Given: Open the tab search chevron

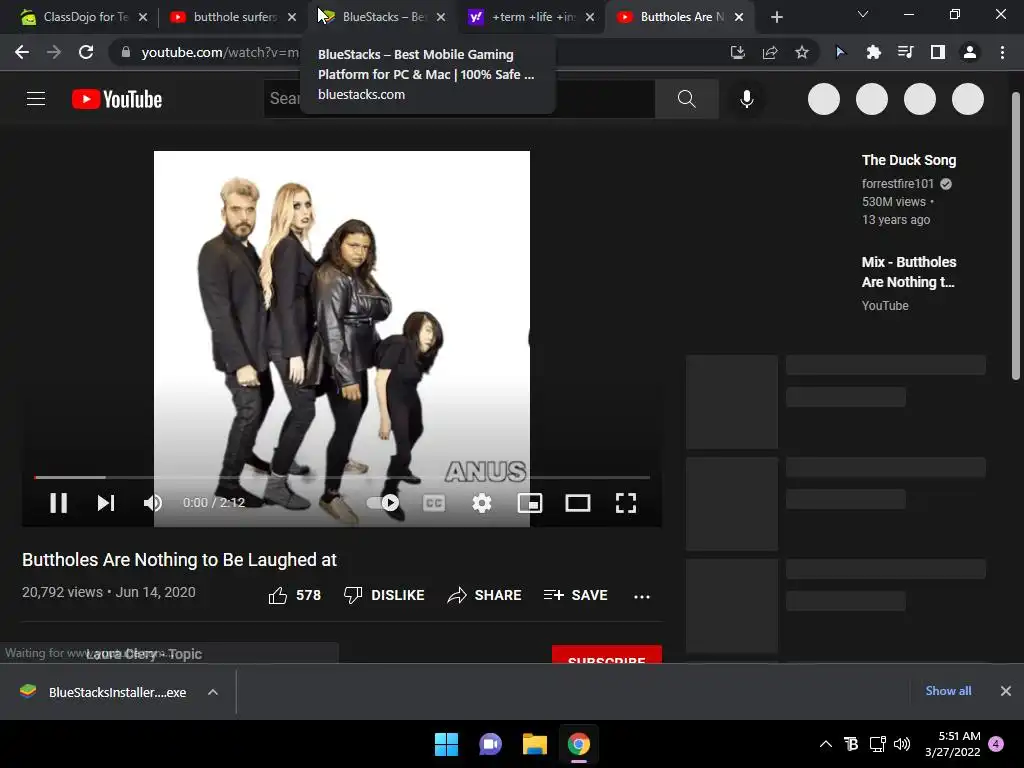Looking at the screenshot, I should click(863, 14).
